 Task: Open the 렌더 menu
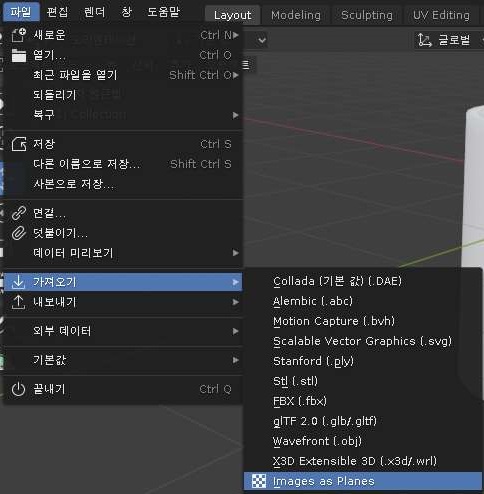(94, 12)
